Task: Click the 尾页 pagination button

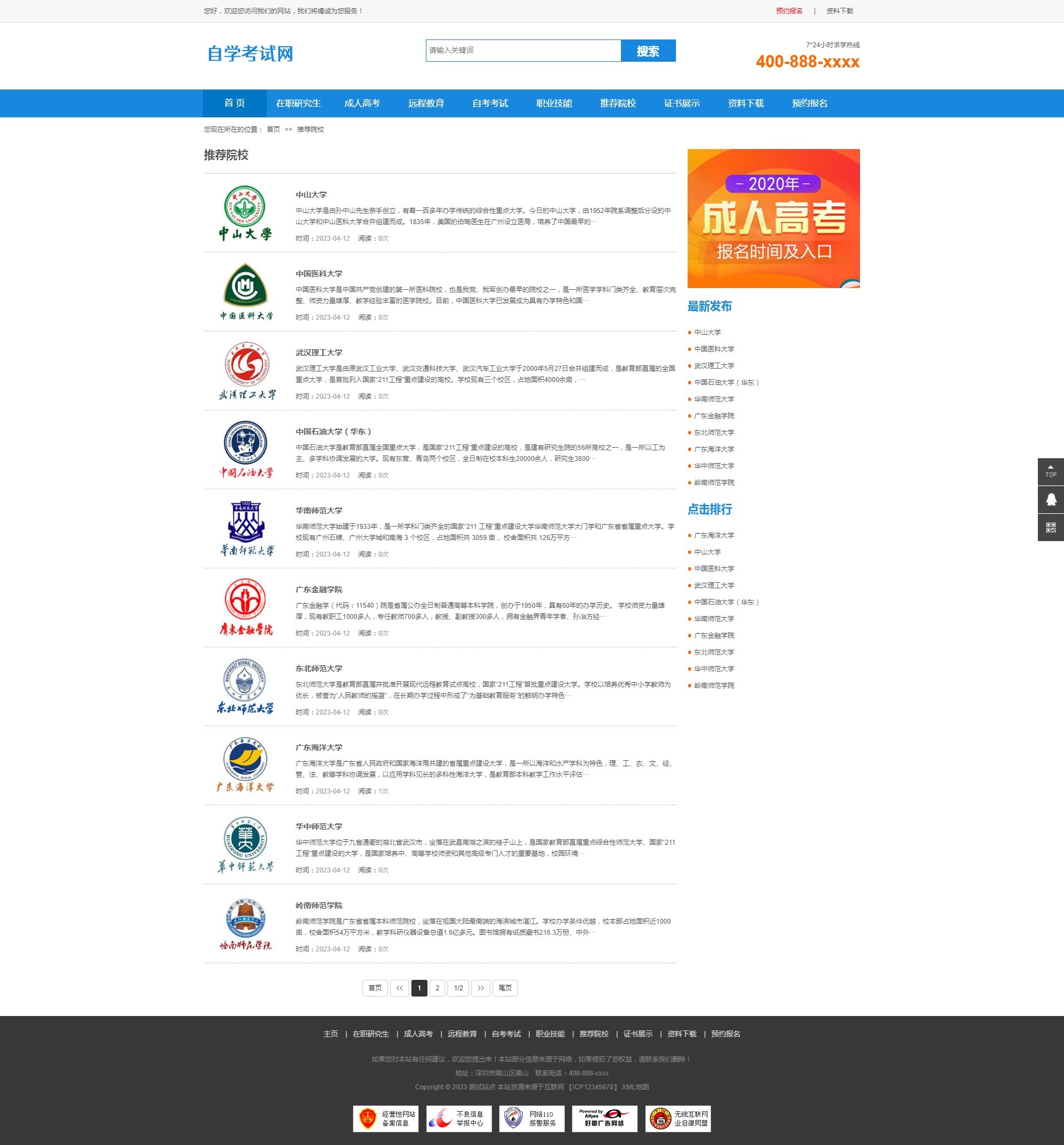Action: pyautogui.click(x=505, y=988)
